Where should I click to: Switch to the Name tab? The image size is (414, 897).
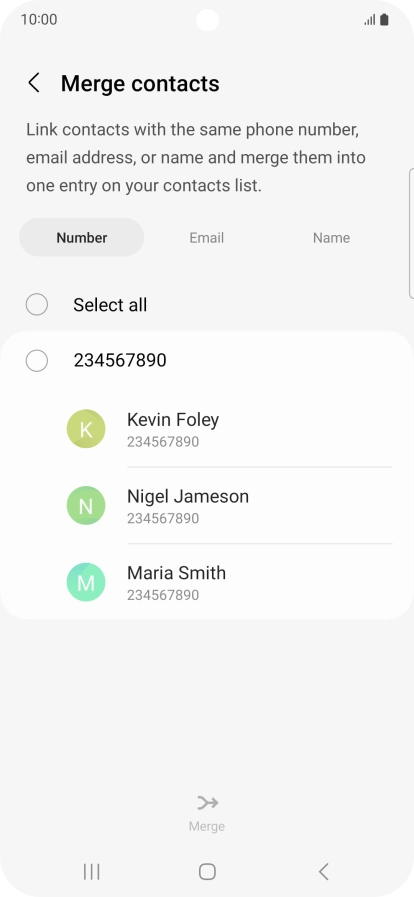[x=331, y=237]
